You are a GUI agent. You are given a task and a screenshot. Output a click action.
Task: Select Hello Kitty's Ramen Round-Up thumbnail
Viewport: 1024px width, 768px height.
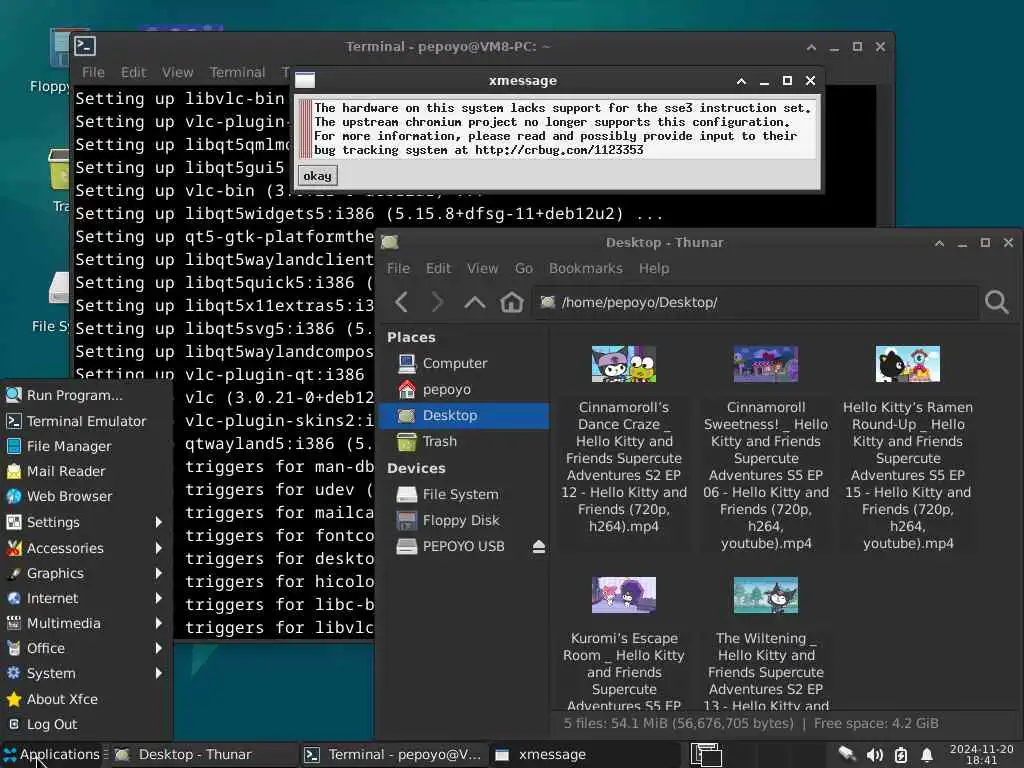[908, 364]
